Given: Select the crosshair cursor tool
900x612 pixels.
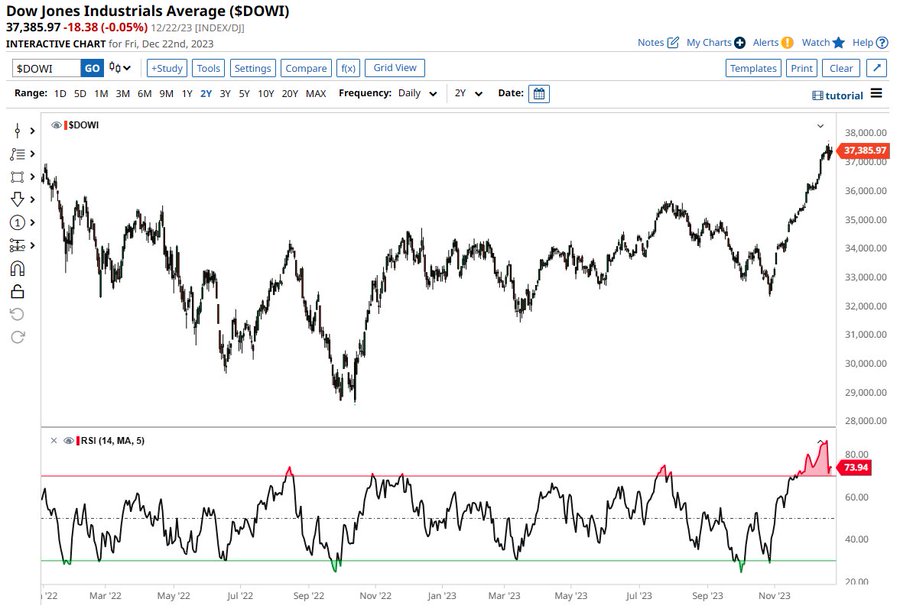Looking at the screenshot, I should [x=17, y=131].
